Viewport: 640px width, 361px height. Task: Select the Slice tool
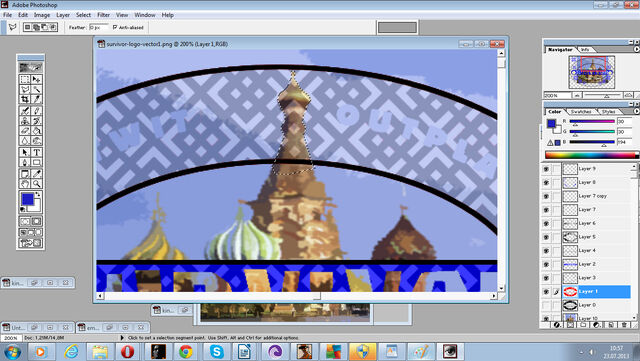pyautogui.click(x=36, y=99)
